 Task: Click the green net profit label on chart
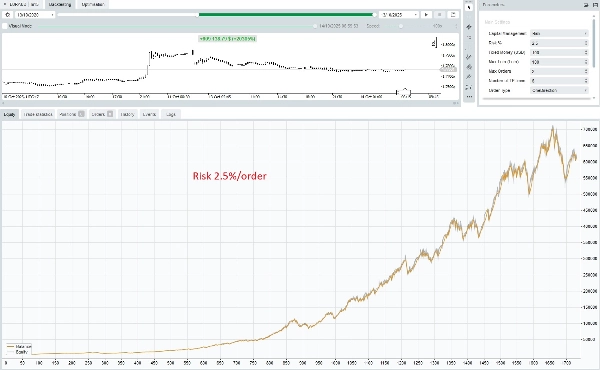227,39
